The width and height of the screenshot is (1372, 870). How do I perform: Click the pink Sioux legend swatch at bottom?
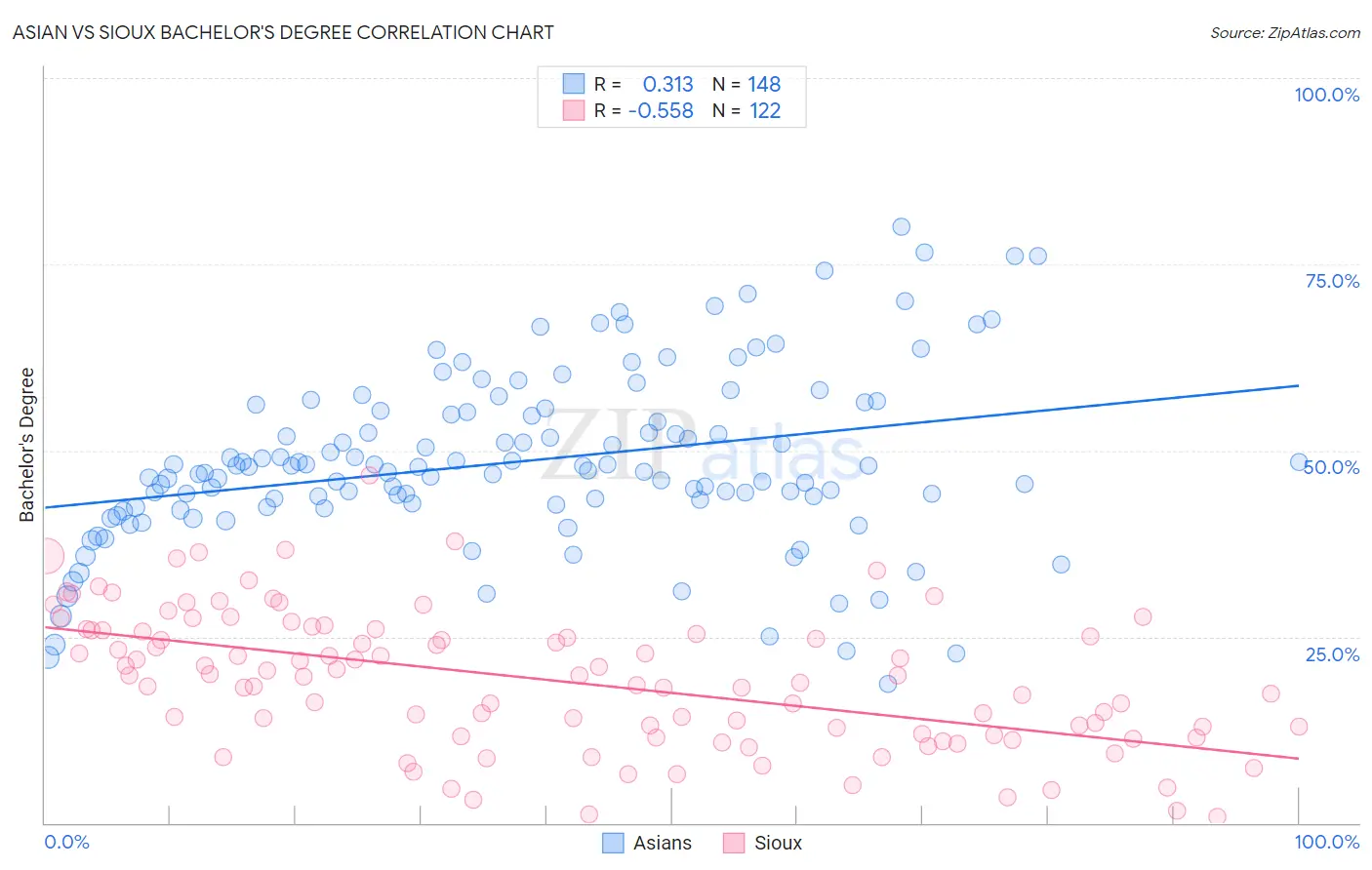click(x=734, y=843)
